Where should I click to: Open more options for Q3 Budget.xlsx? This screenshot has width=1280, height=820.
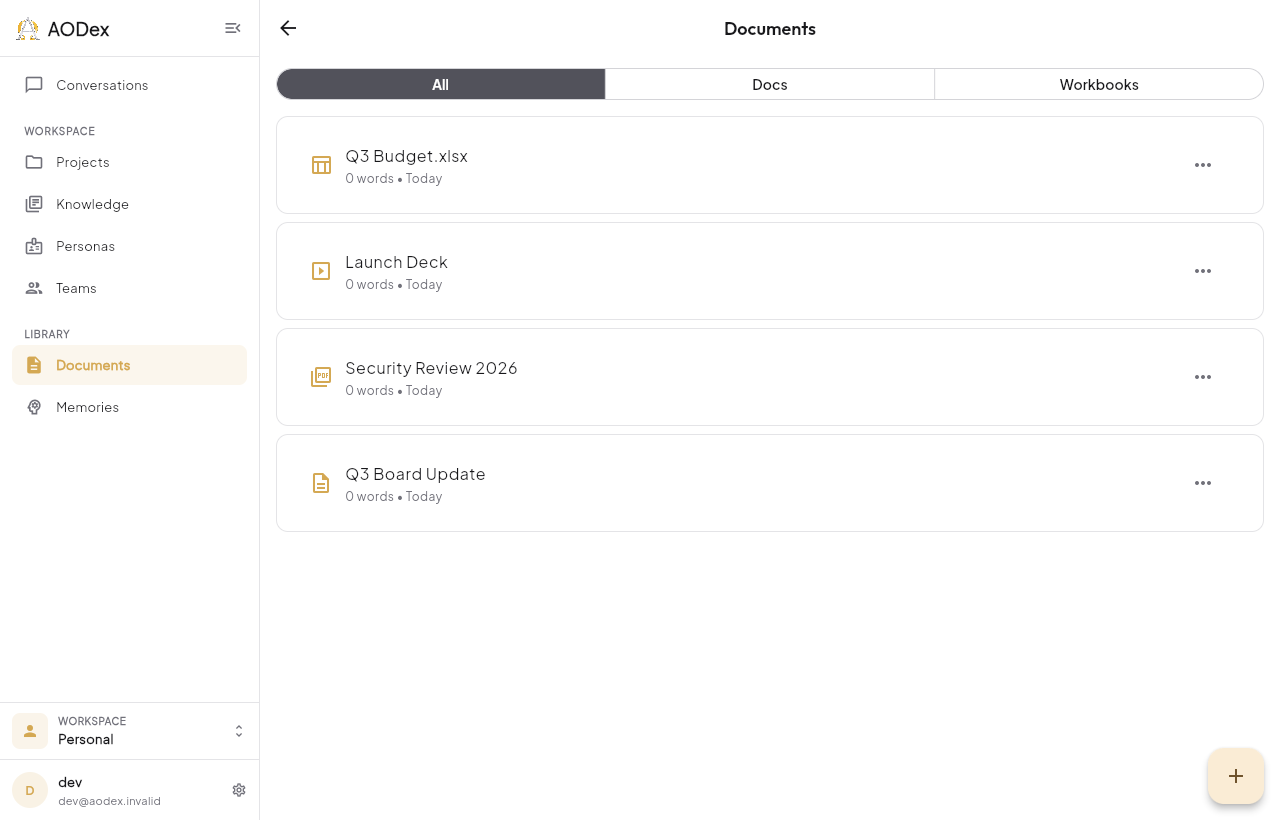click(1203, 165)
